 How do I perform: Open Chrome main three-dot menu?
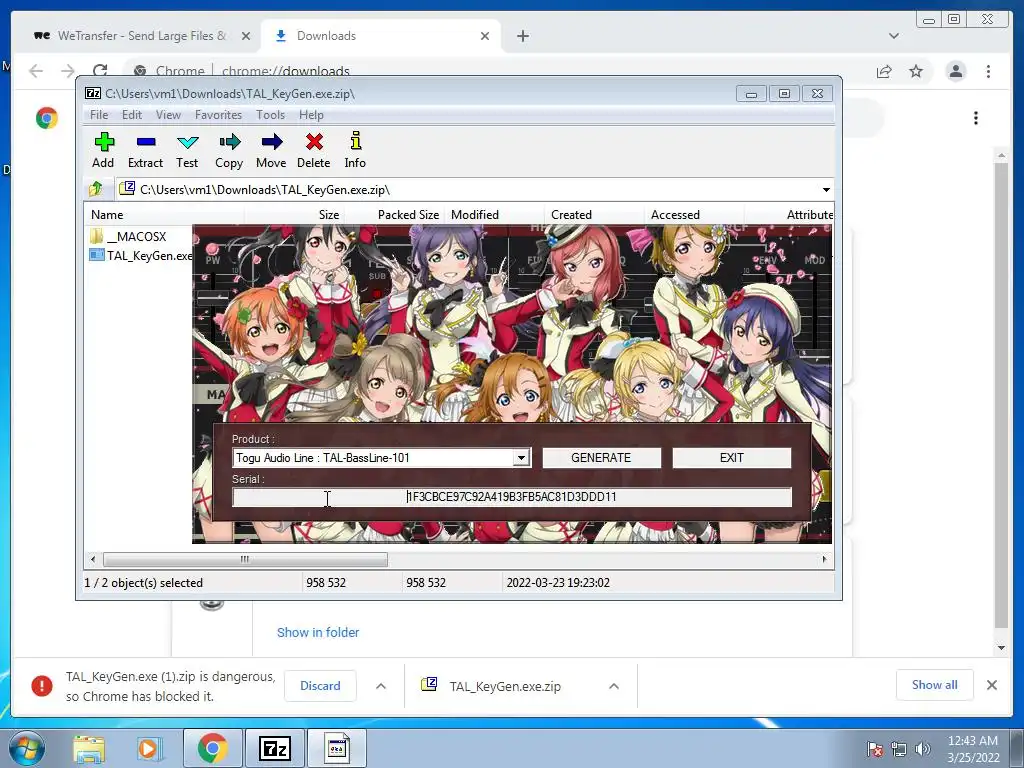pyautogui.click(x=988, y=71)
